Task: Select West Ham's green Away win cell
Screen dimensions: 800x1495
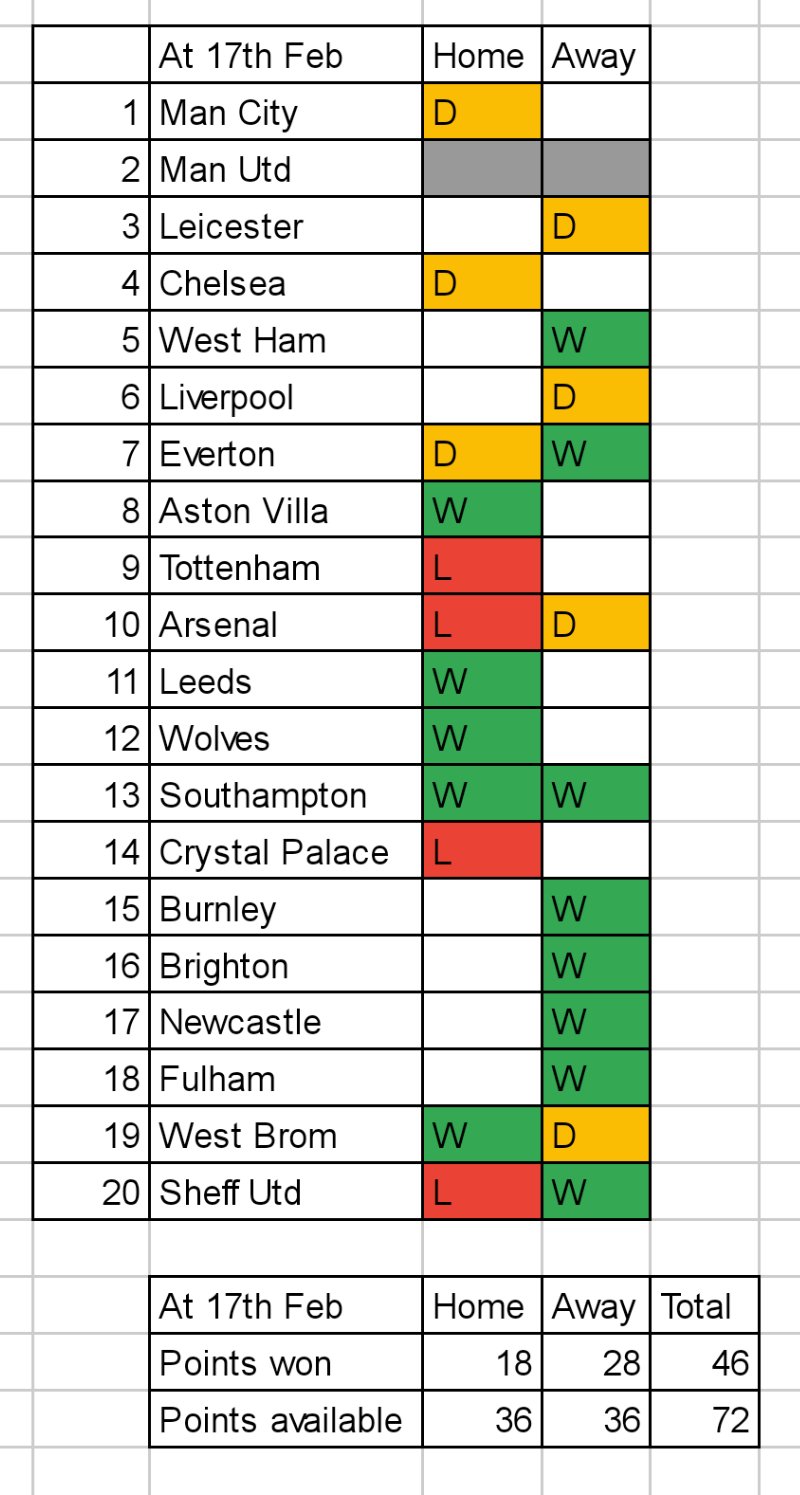Action: 596,340
